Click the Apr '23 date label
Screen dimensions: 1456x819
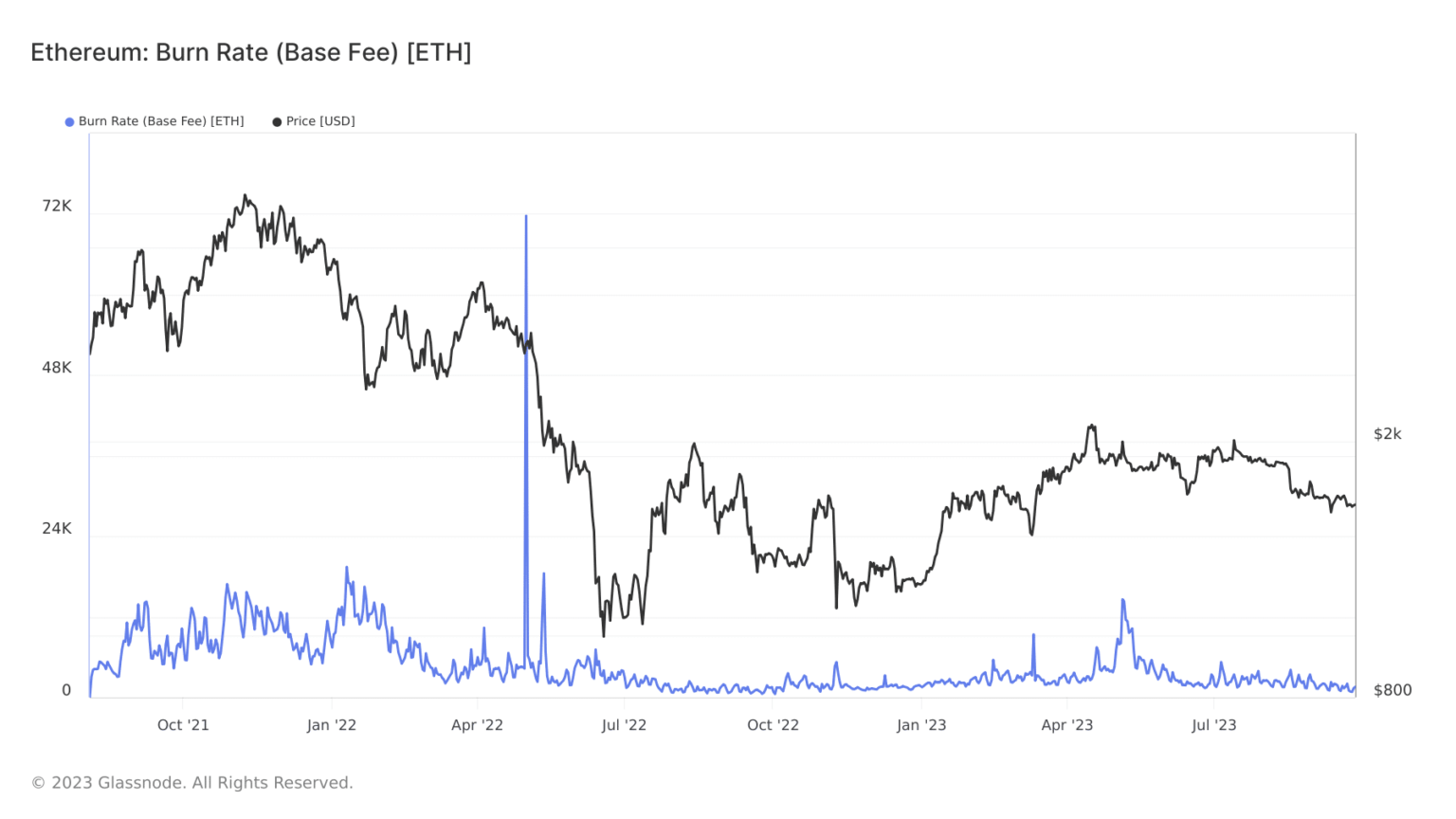pyautogui.click(x=1066, y=725)
